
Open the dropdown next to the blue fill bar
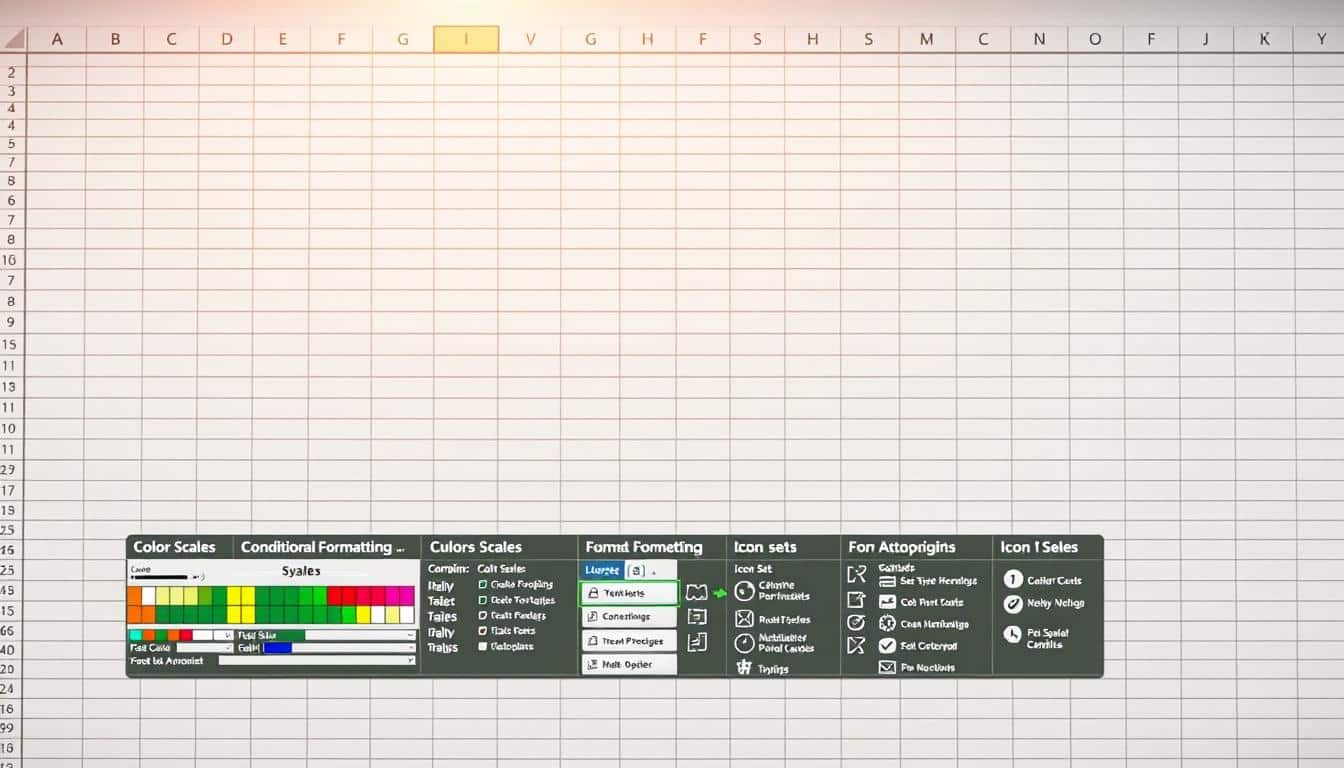coord(412,647)
